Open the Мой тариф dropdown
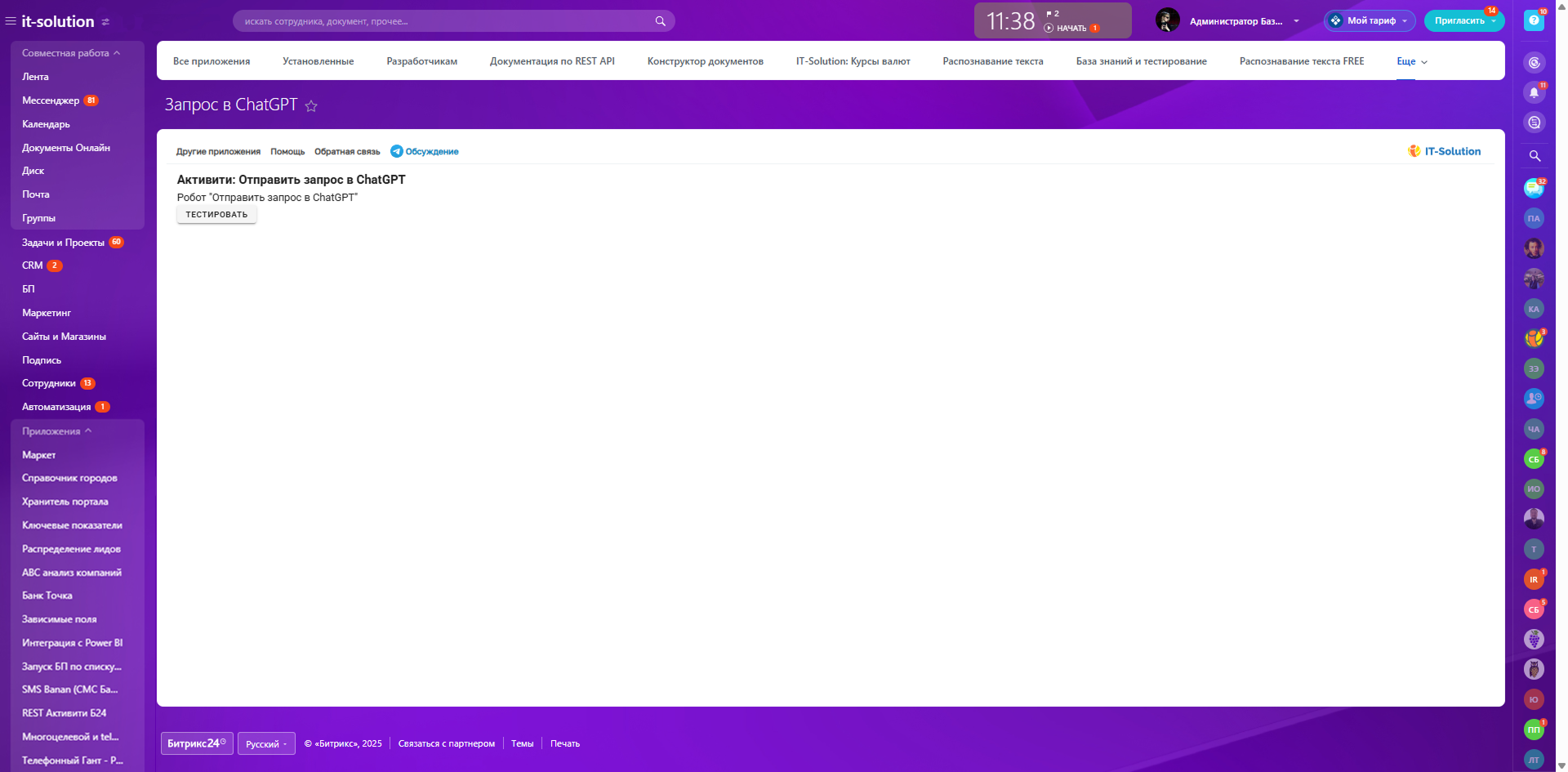1568x772 pixels. click(1370, 20)
